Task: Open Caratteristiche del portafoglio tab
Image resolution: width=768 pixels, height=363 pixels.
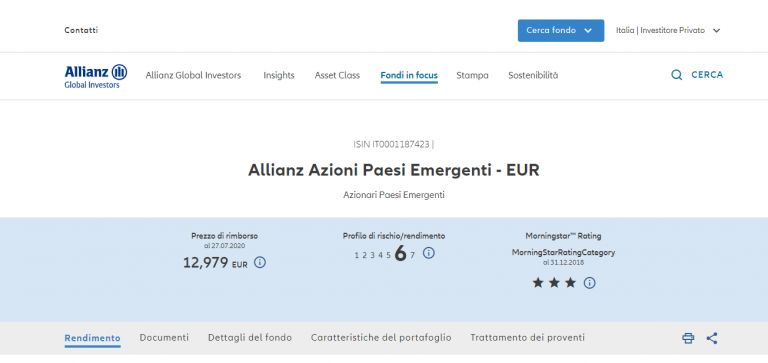Action: click(381, 338)
